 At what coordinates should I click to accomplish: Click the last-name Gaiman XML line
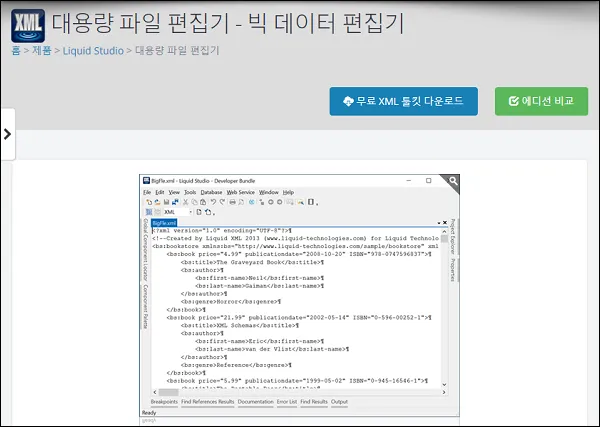(260, 286)
